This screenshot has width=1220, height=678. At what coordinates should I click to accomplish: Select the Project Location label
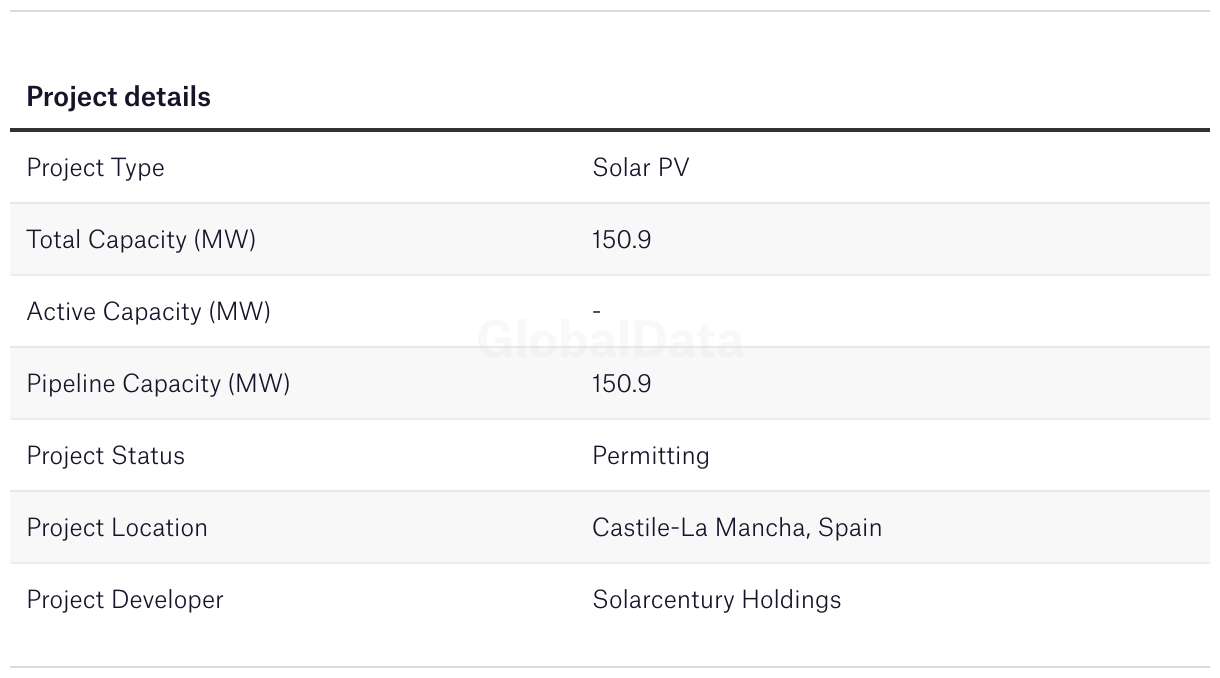tap(117, 528)
